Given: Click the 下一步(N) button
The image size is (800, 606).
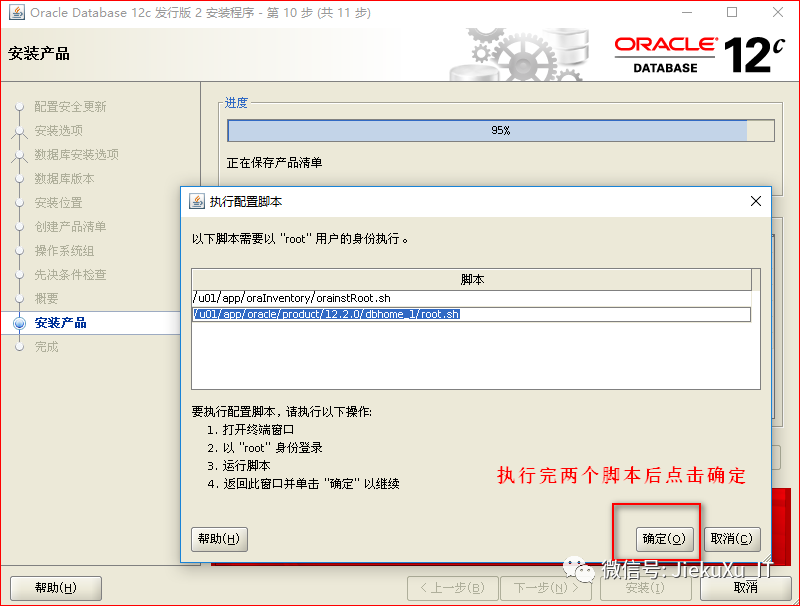Looking at the screenshot, I should click(545, 588).
